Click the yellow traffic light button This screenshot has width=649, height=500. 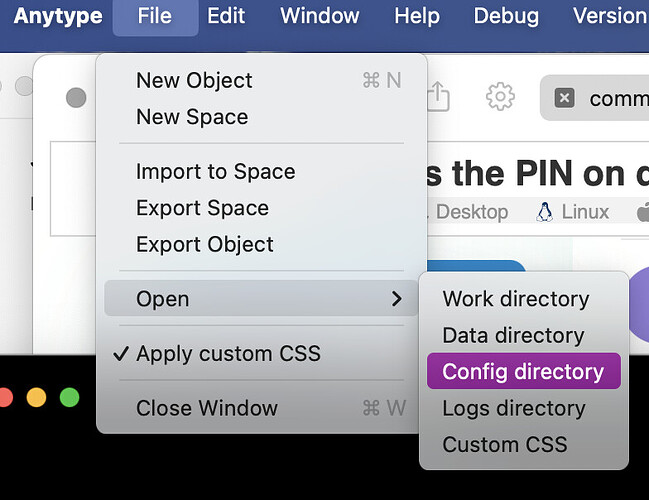[36, 397]
